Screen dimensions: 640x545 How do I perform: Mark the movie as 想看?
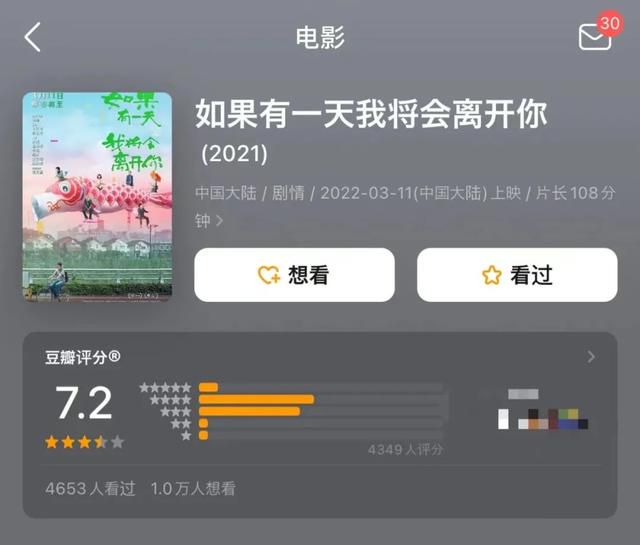point(294,275)
